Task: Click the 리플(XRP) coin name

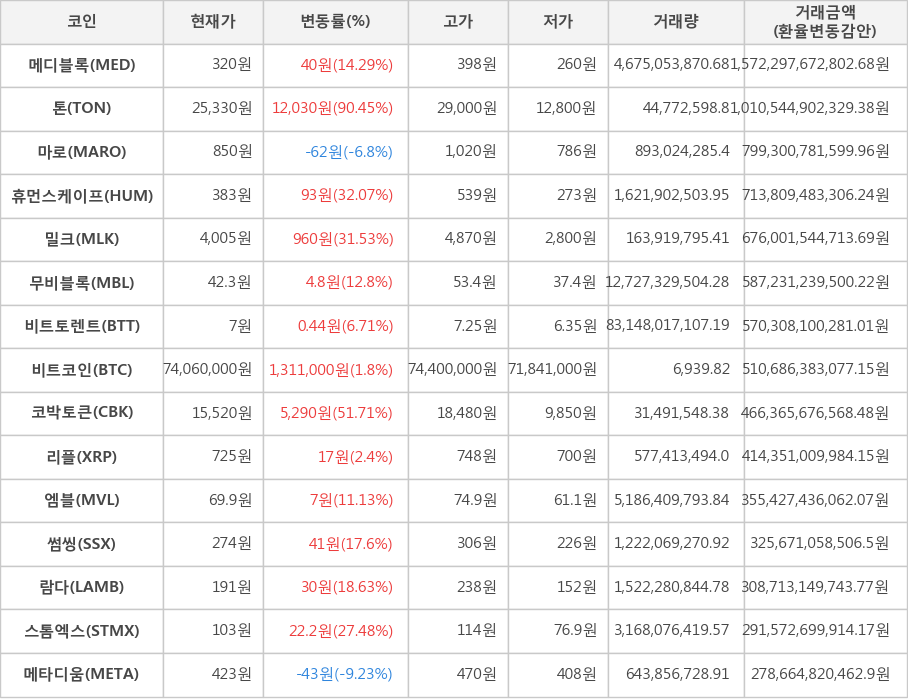Action: click(82, 457)
